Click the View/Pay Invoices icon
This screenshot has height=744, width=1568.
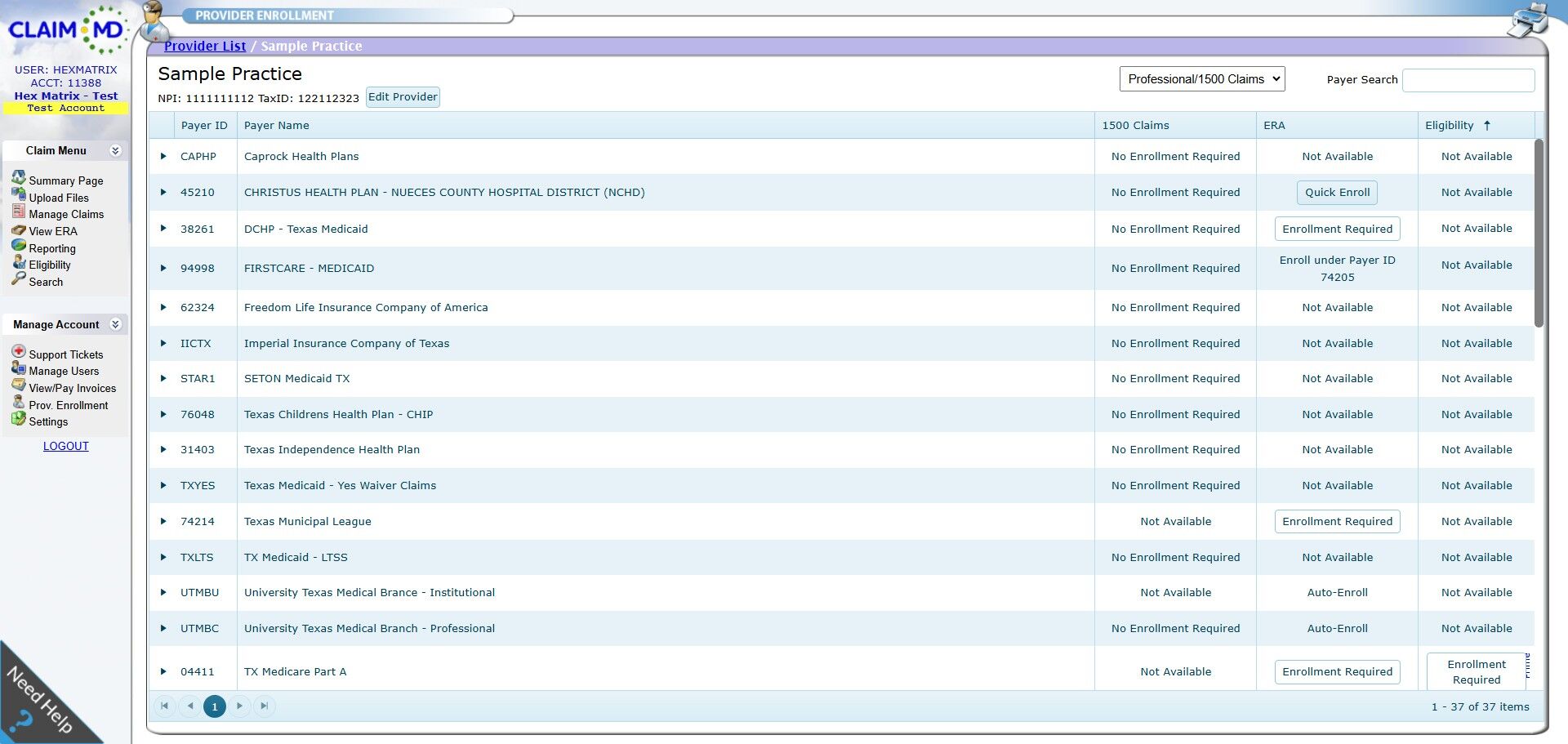tap(18, 385)
